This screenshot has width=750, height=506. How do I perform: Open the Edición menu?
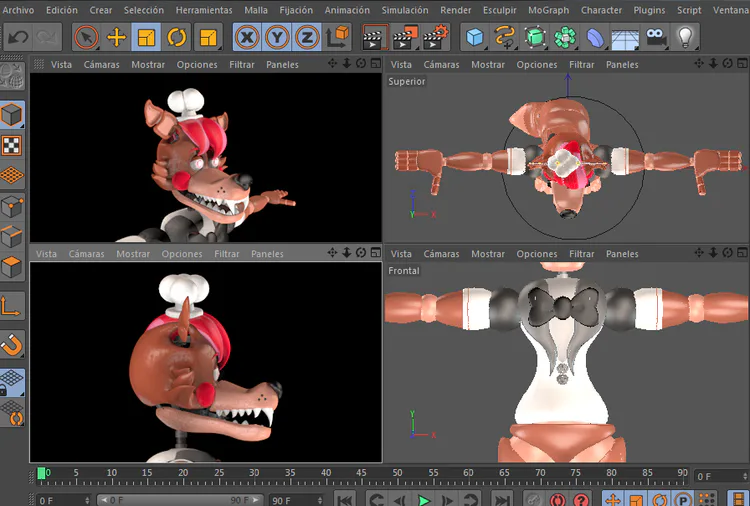click(x=62, y=10)
